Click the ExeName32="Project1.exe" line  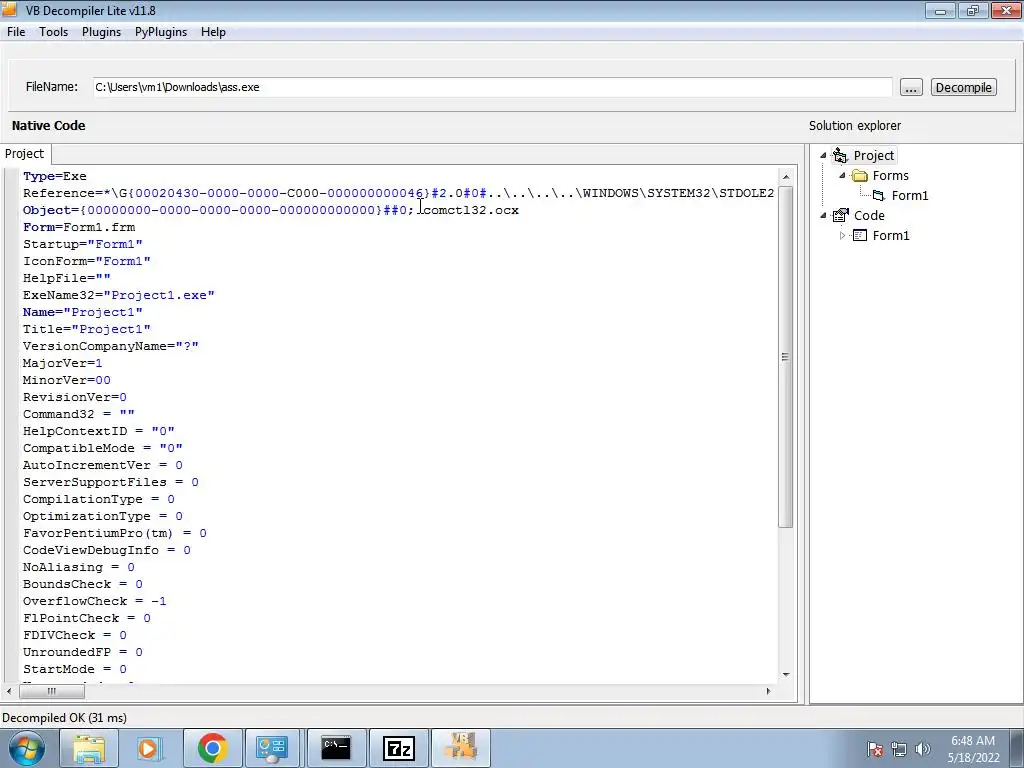[x=119, y=295]
